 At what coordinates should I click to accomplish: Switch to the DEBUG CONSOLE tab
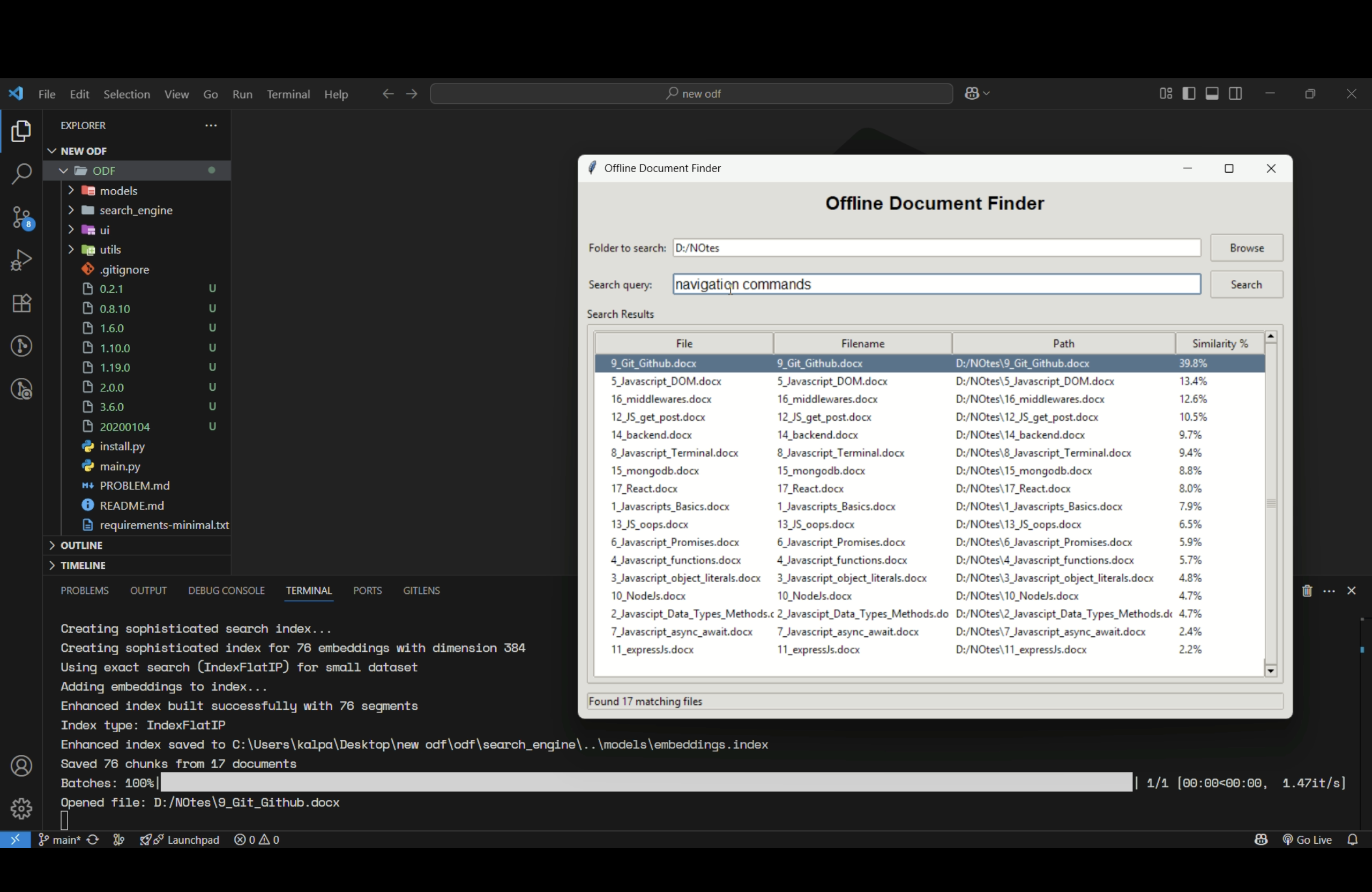[227, 590]
